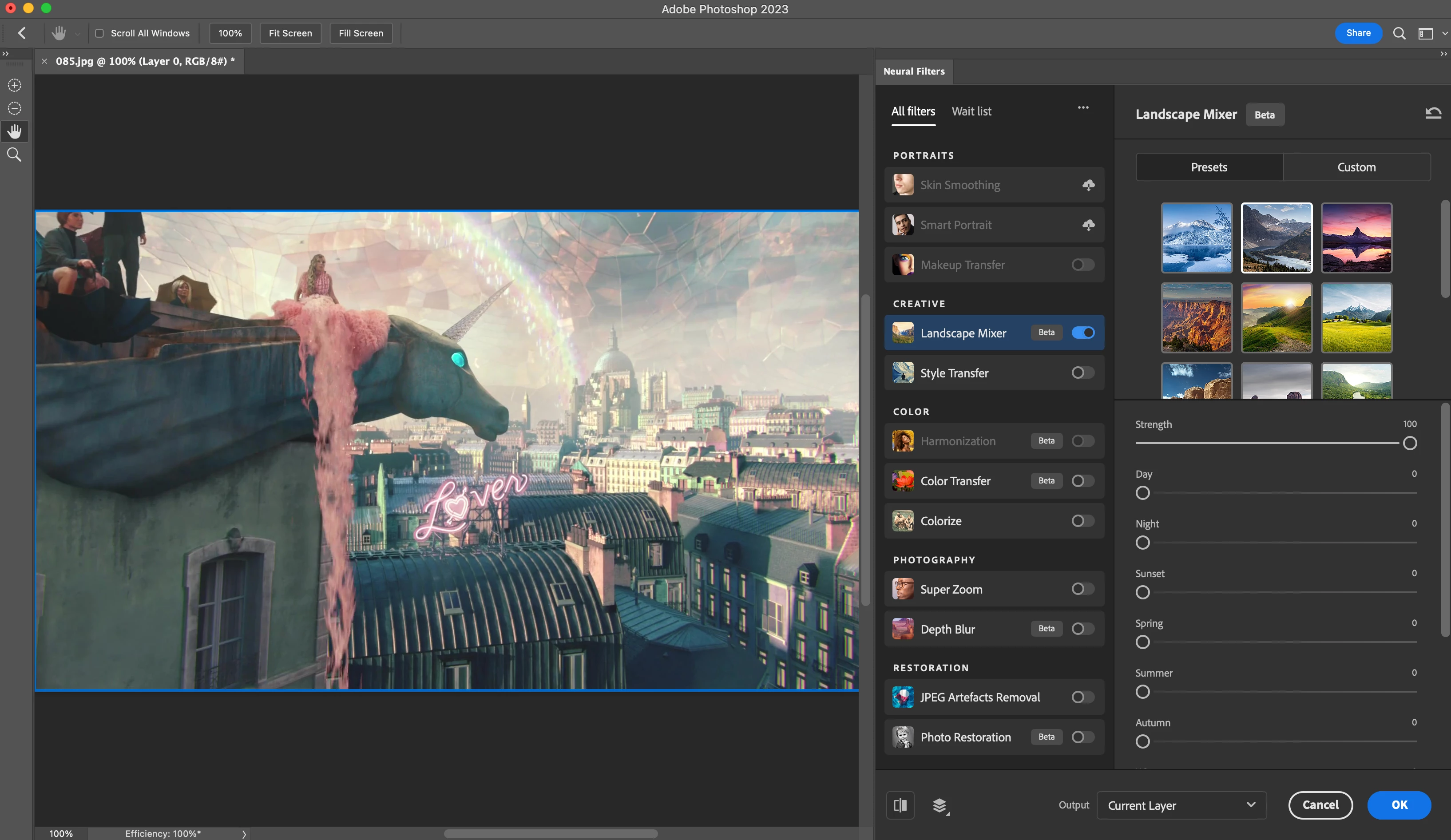Click the before/after preview icon
Image resolution: width=1451 pixels, height=840 pixels.
pyautogui.click(x=900, y=805)
